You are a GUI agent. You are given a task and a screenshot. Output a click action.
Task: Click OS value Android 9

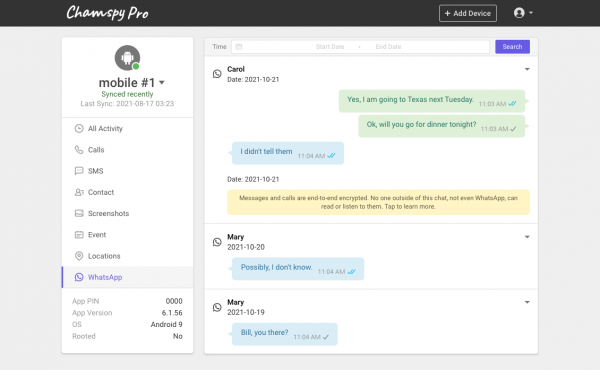coord(166,324)
